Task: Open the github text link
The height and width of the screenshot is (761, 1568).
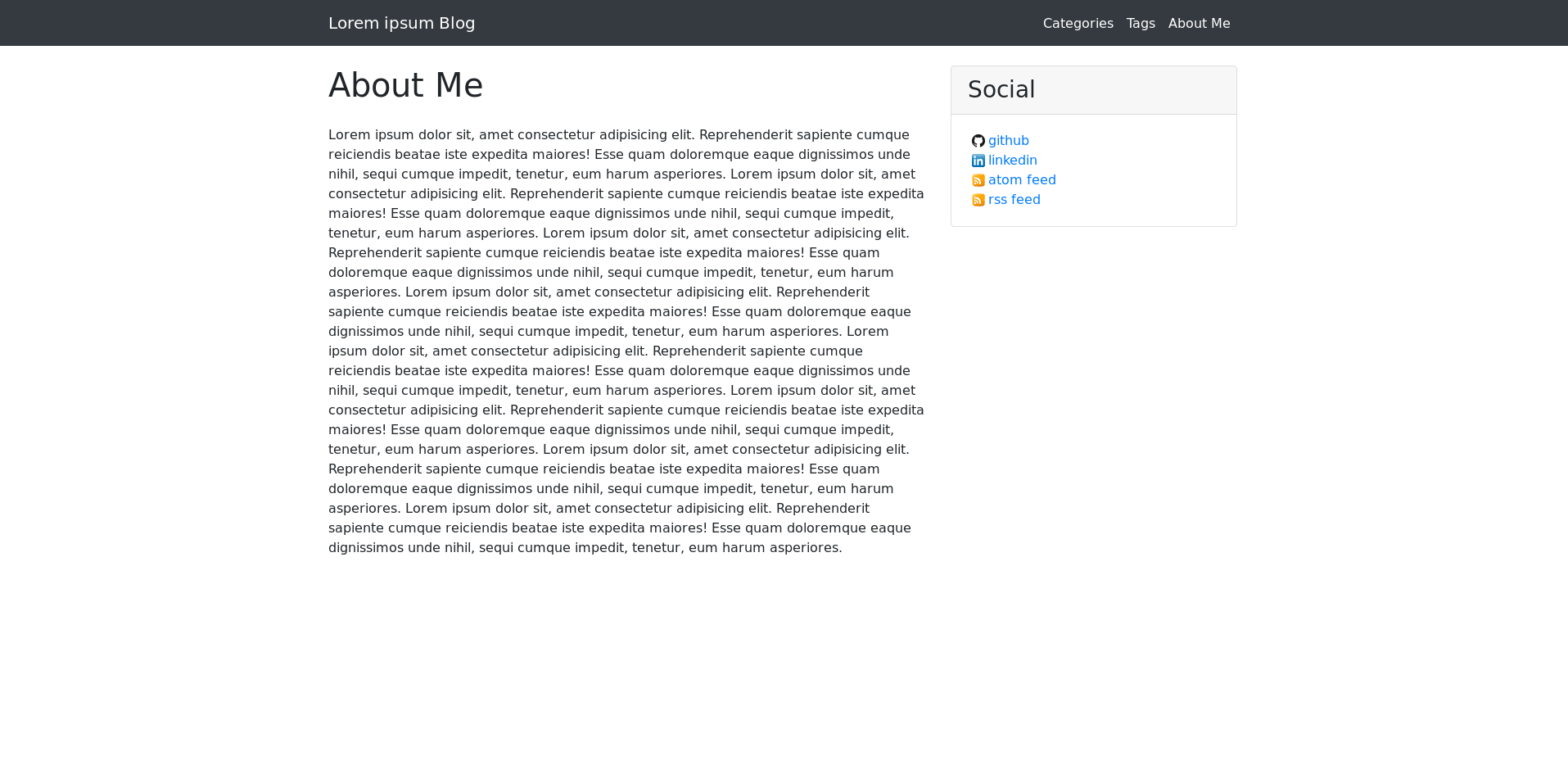Action: 1008,141
